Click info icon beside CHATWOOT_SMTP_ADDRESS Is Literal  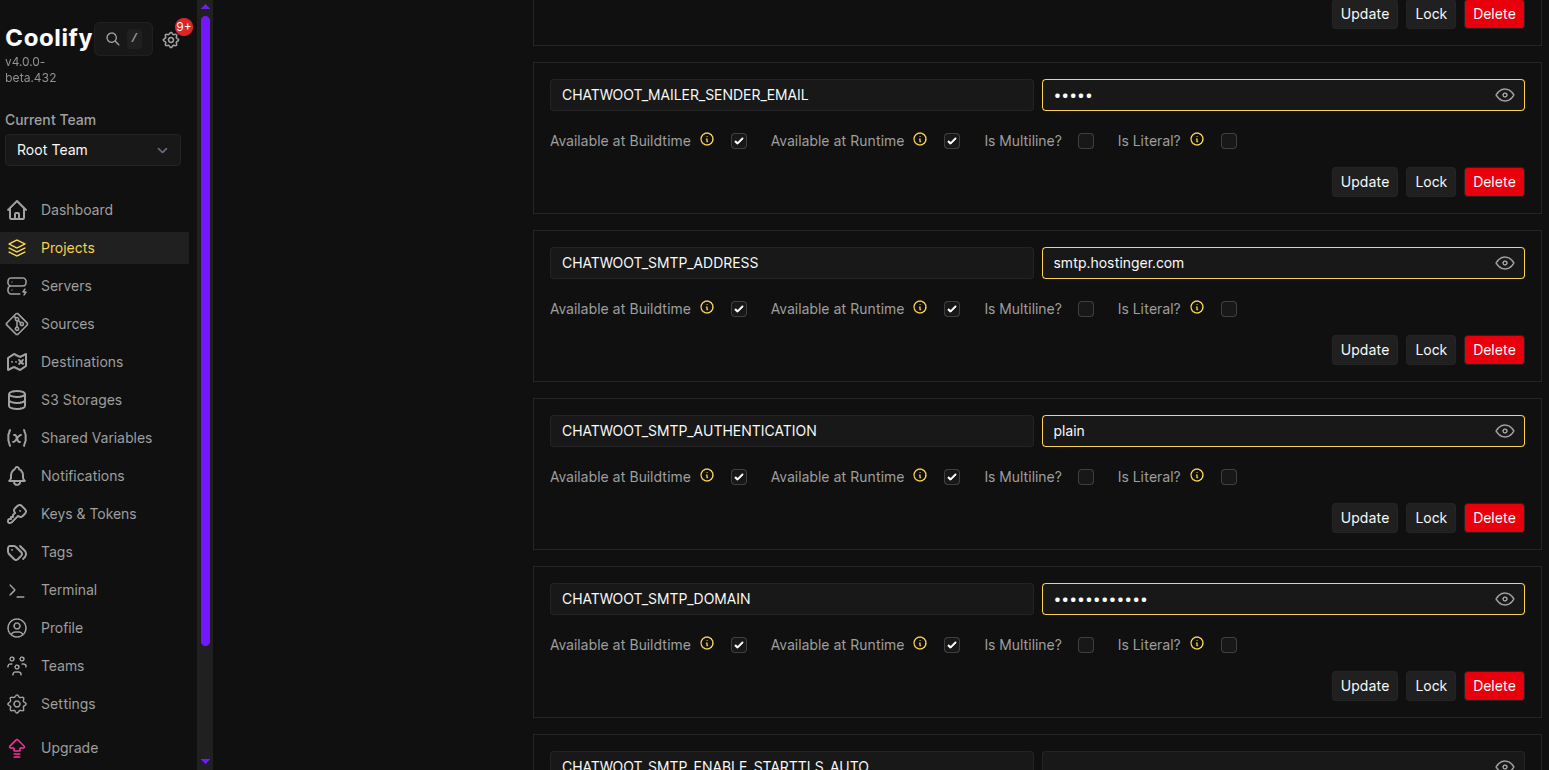point(1197,308)
